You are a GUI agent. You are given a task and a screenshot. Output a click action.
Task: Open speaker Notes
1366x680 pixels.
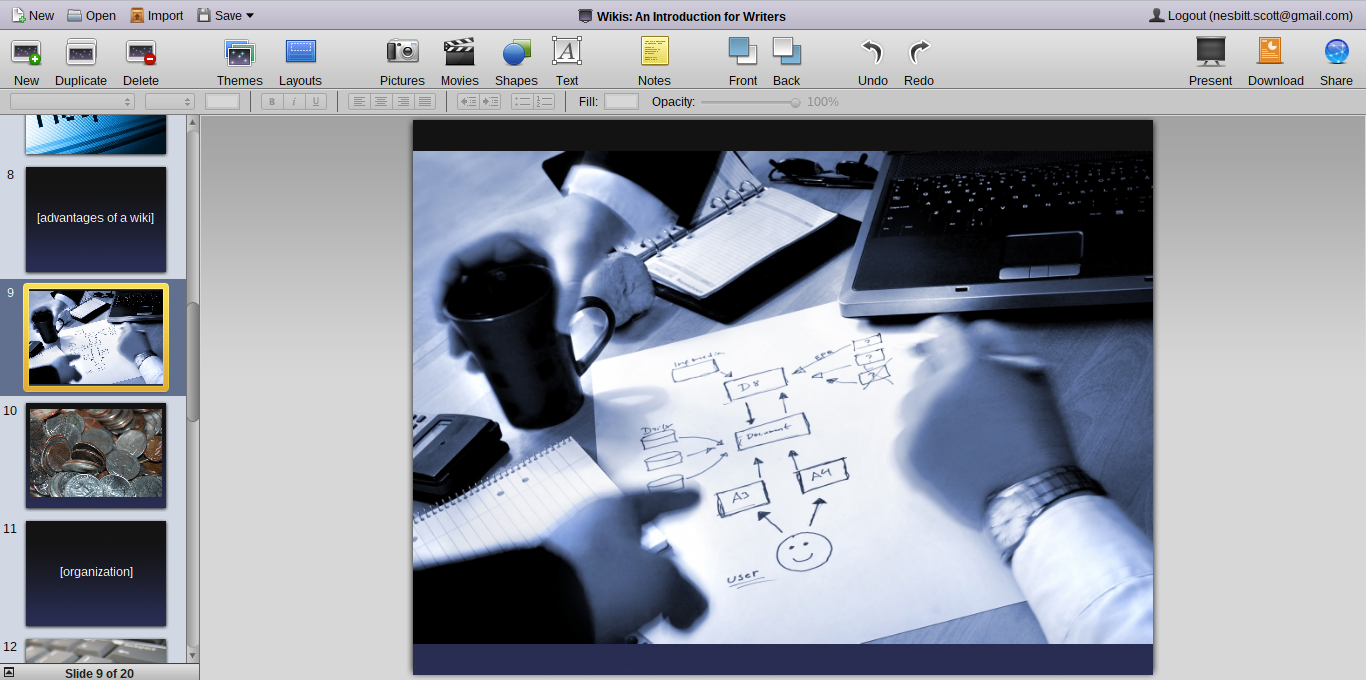pyautogui.click(x=654, y=60)
